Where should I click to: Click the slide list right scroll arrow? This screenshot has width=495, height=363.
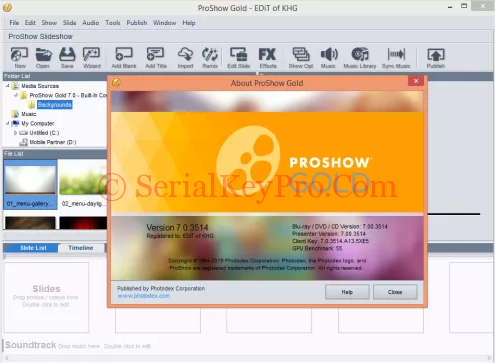489,358
